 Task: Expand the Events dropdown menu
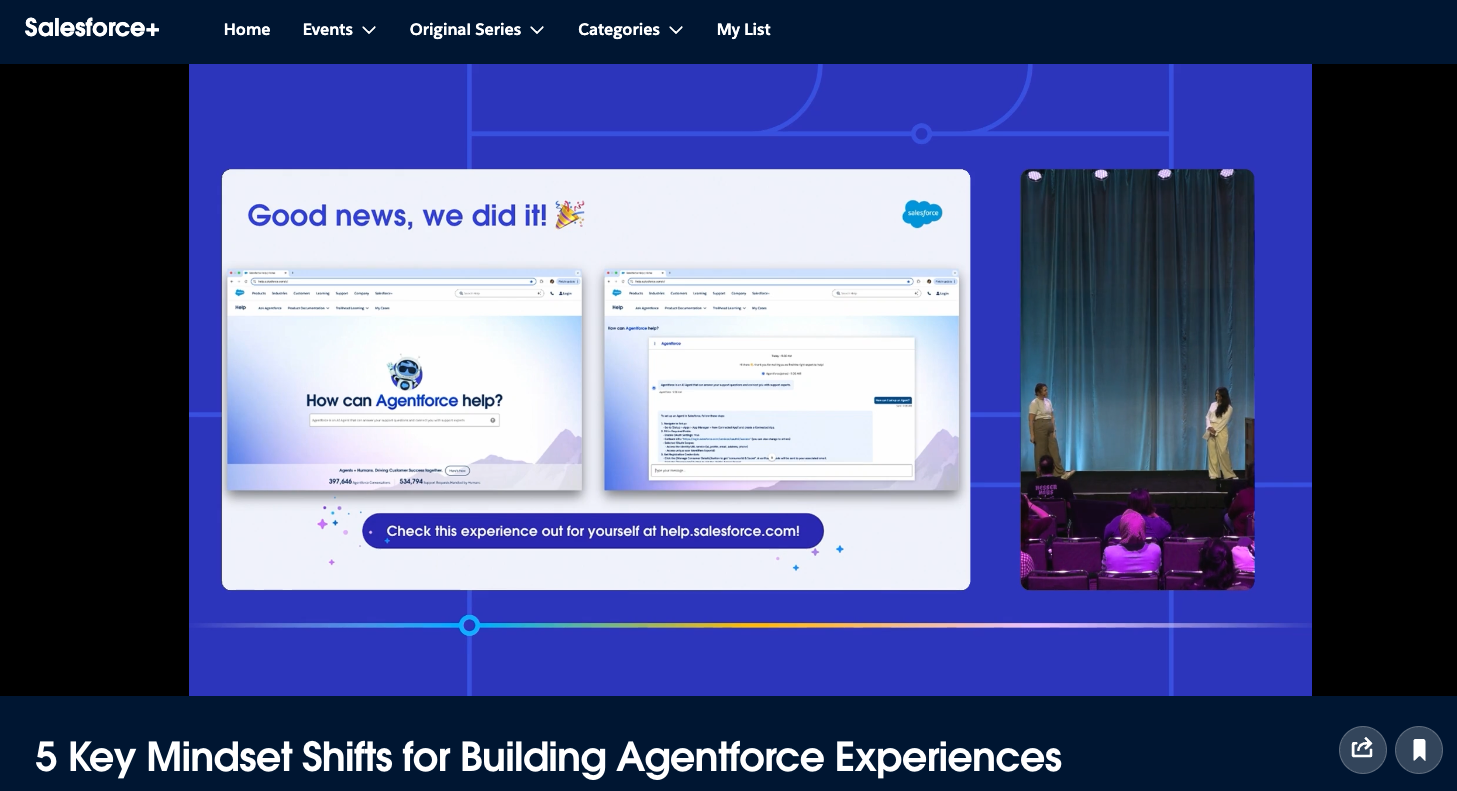pyautogui.click(x=340, y=29)
